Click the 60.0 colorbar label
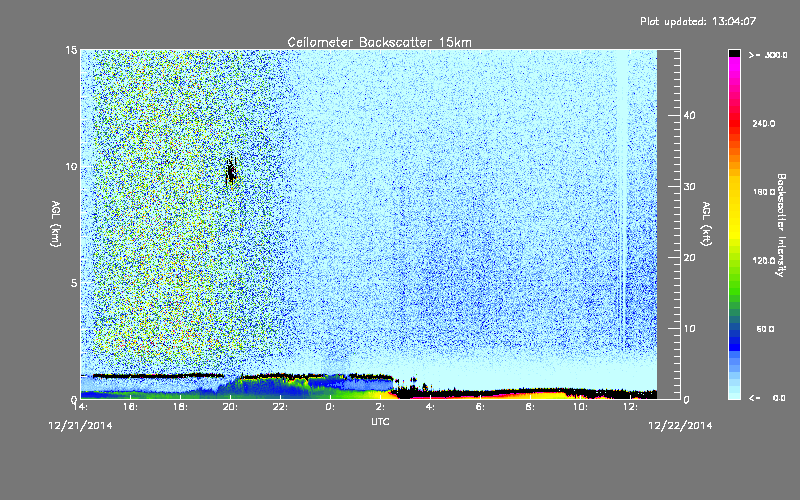The width and height of the screenshot is (800, 500). coord(765,329)
